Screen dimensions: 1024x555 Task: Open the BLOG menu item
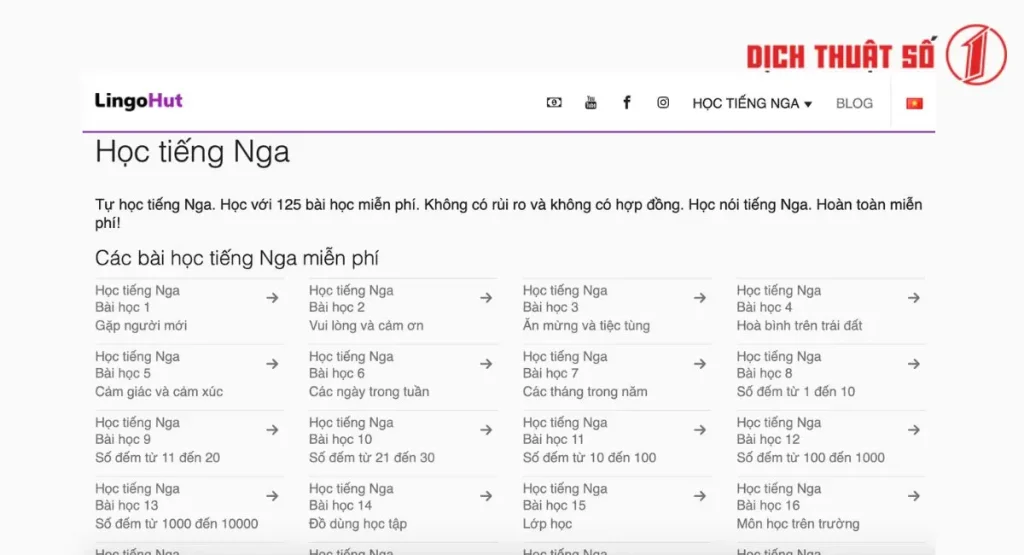(x=854, y=103)
